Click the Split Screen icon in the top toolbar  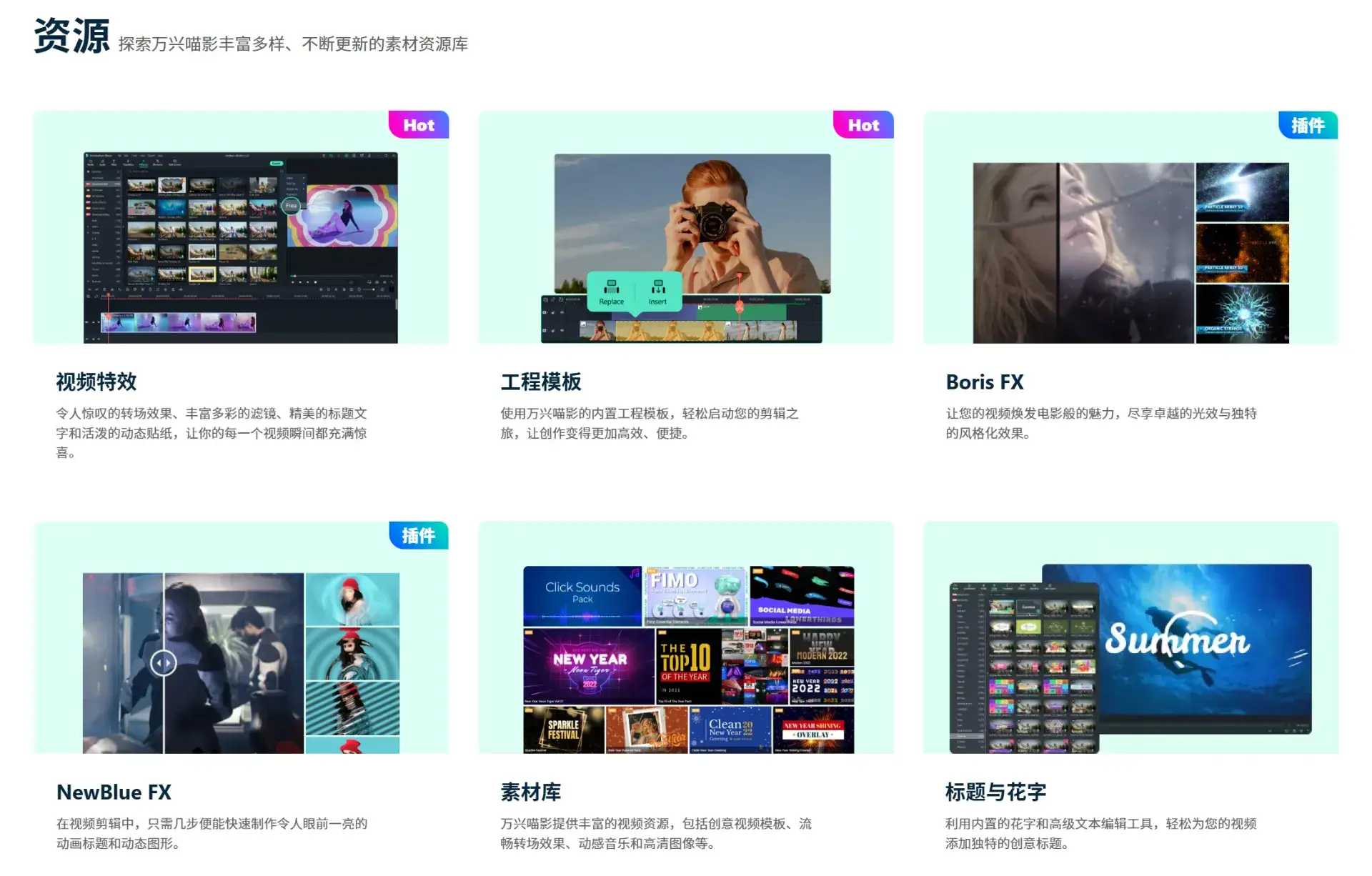(x=174, y=163)
